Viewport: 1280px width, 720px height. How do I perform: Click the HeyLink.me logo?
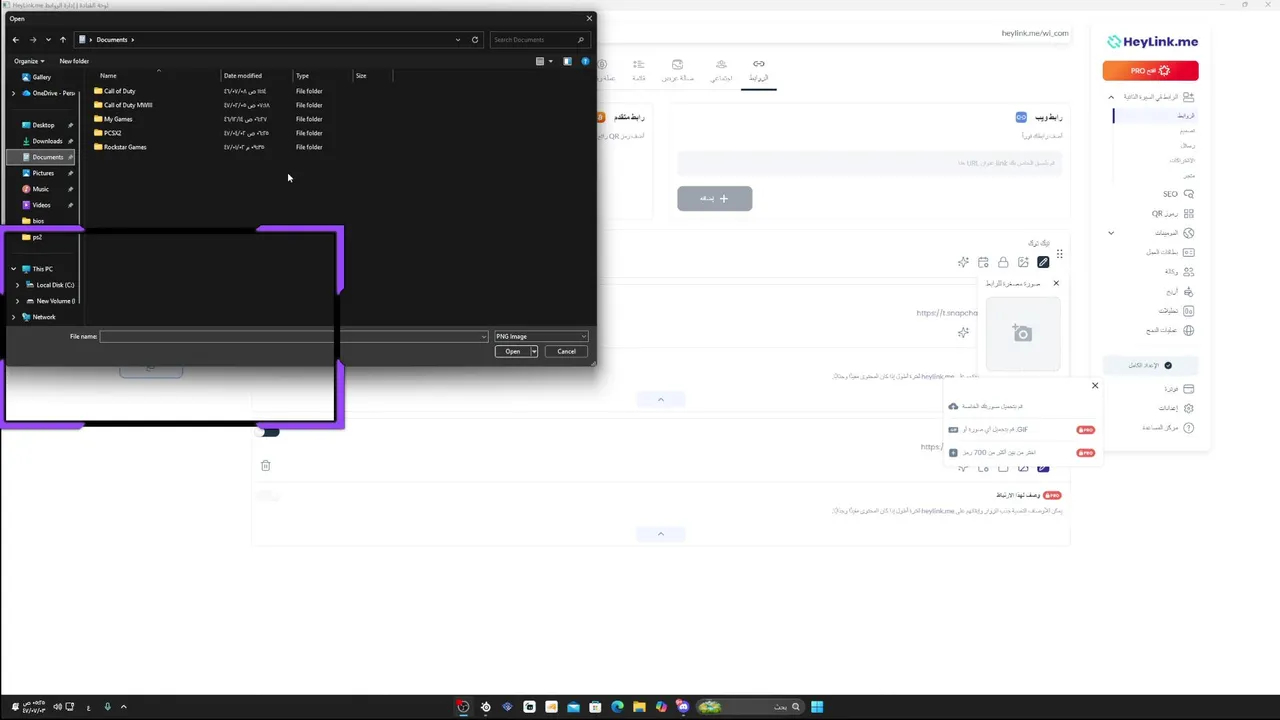(x=1152, y=42)
